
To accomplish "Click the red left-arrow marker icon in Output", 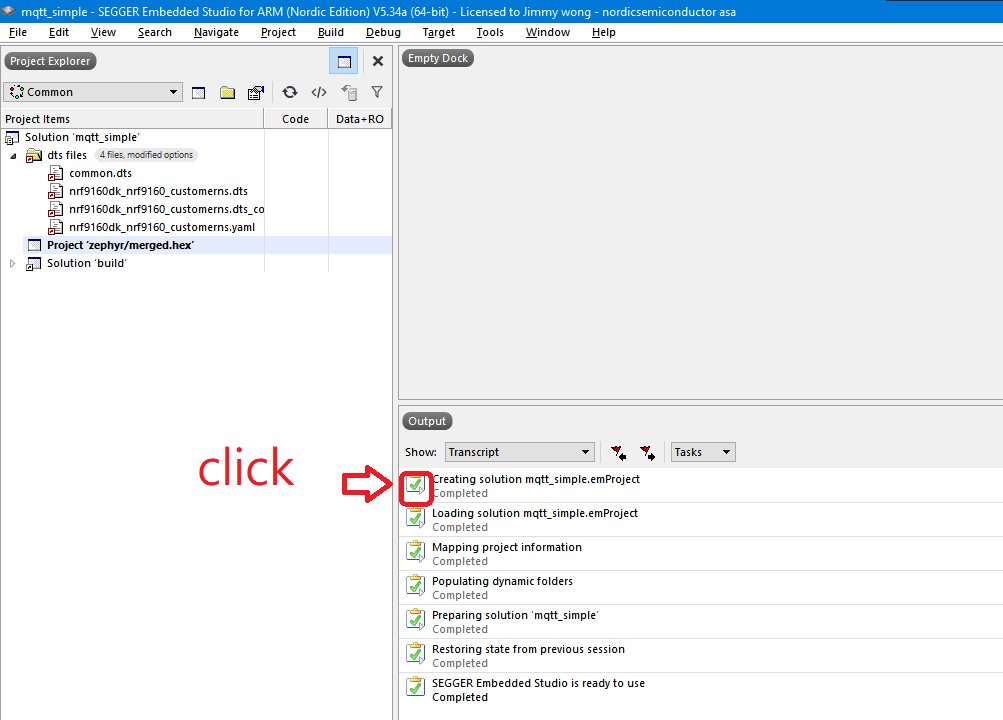I will pos(618,452).
